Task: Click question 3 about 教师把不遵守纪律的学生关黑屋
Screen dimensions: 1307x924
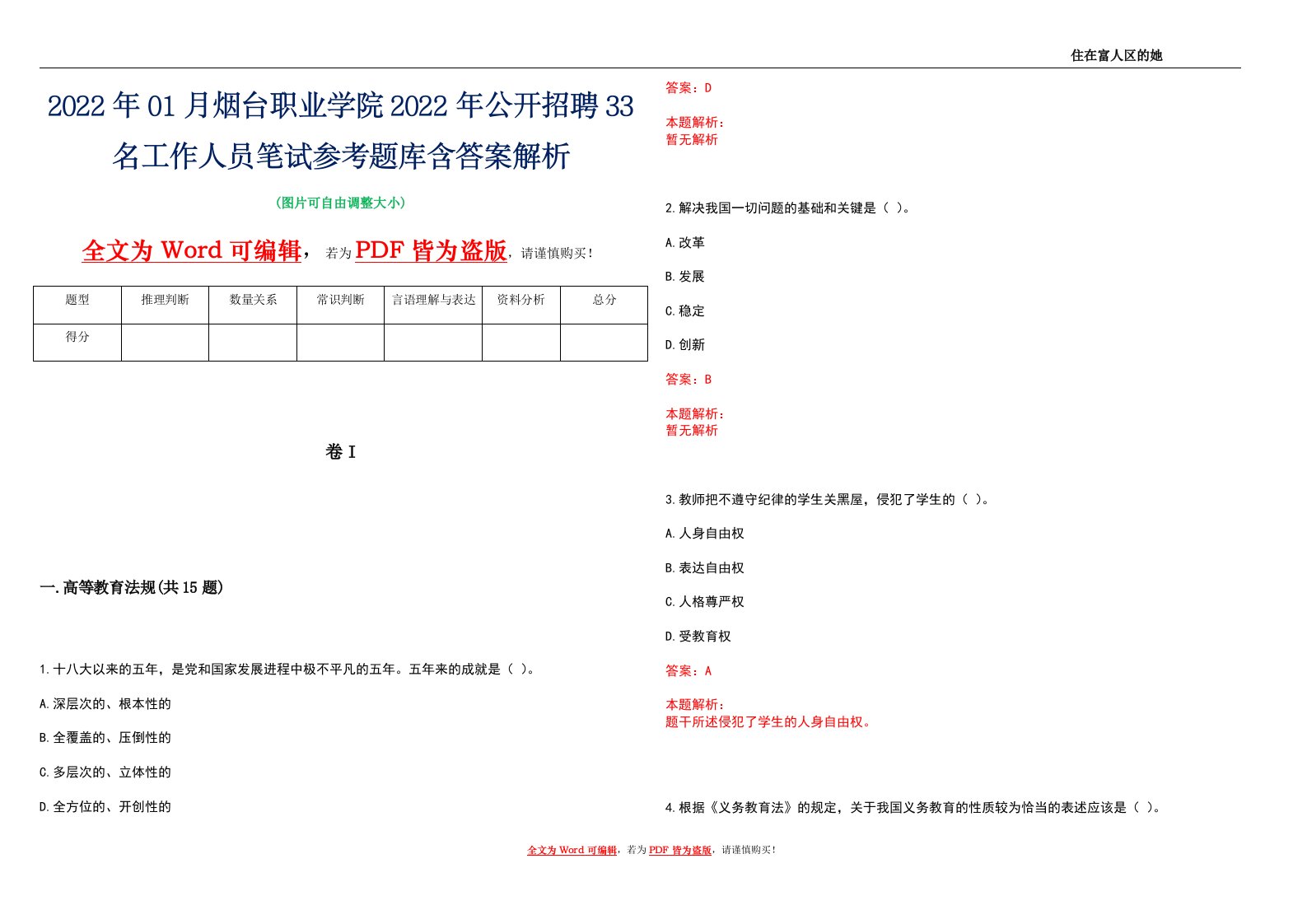Action: tap(829, 500)
